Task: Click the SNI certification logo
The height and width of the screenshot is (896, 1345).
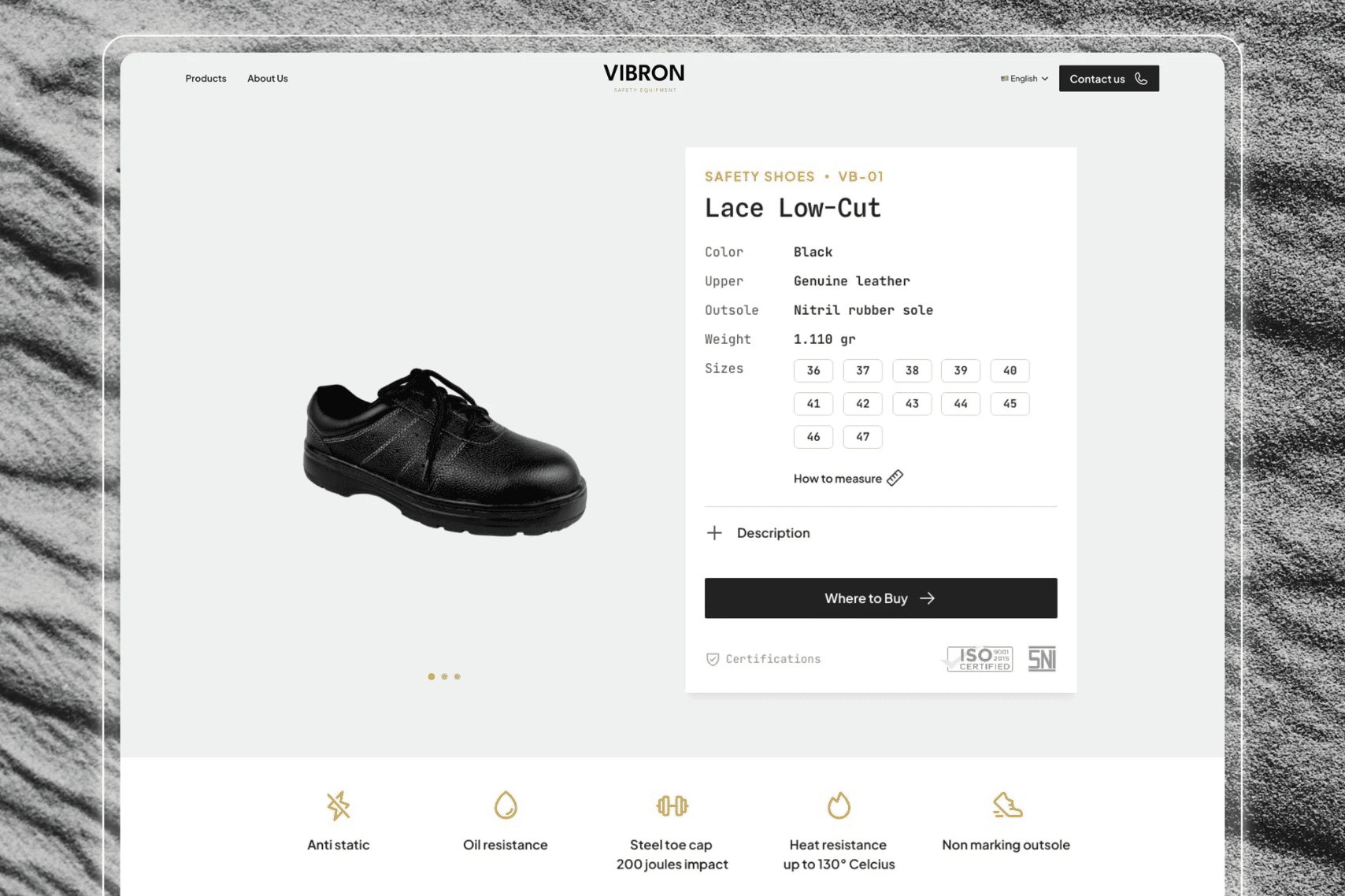Action: pyautogui.click(x=1042, y=659)
